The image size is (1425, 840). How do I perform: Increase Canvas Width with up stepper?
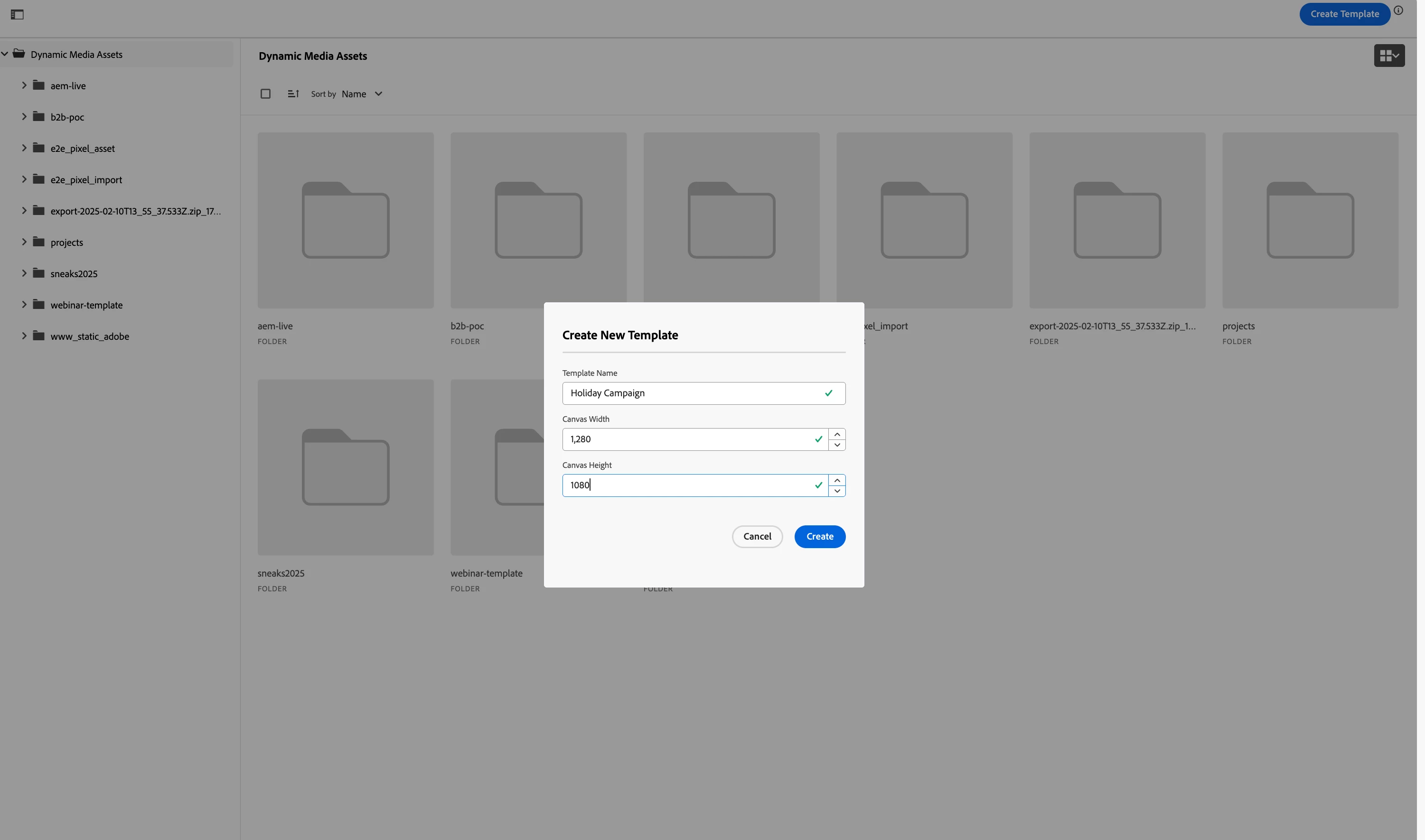[x=841, y=435]
